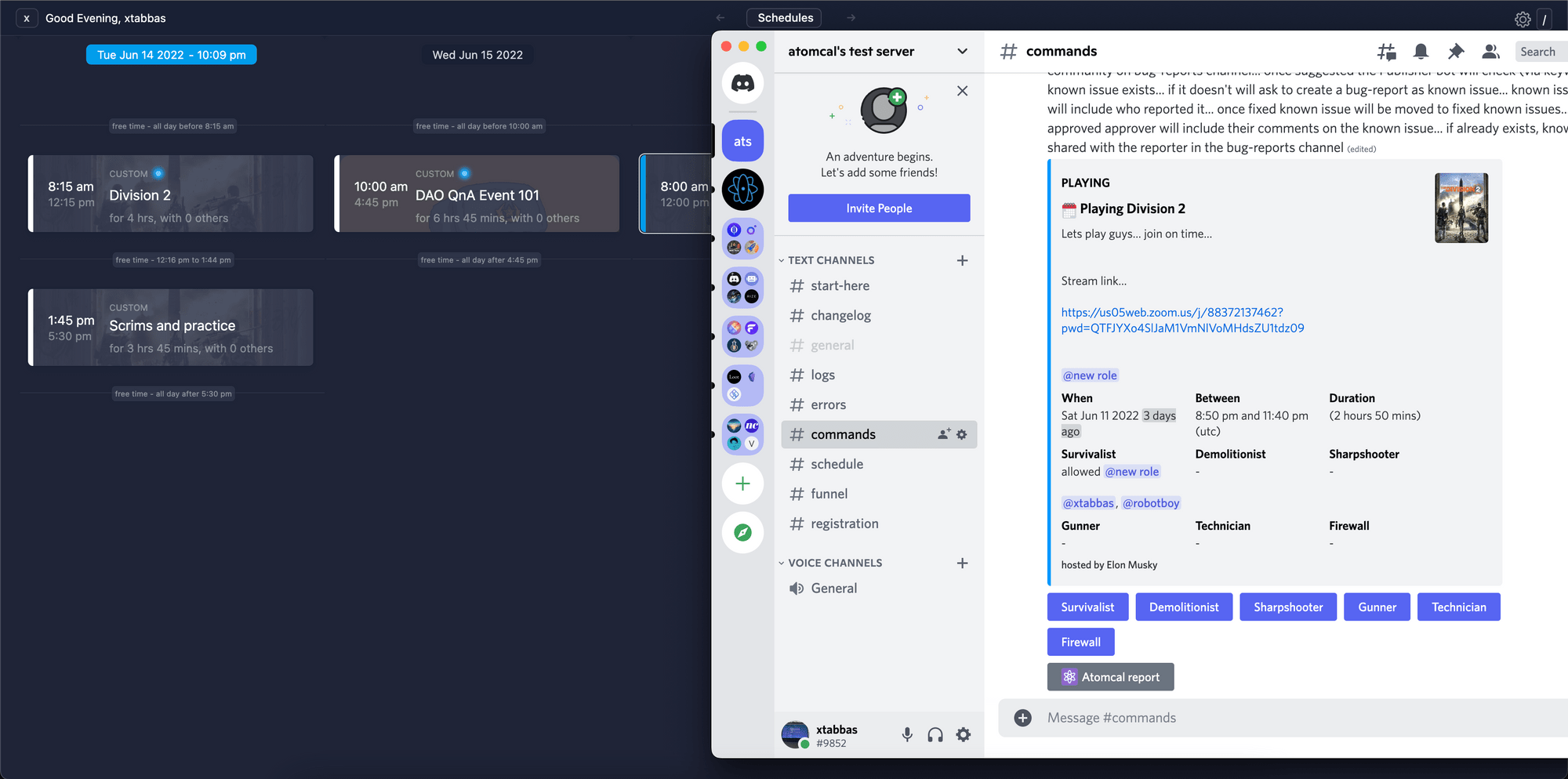Mute microphone in user panel
Screen dimensions: 1568x779
click(907, 734)
